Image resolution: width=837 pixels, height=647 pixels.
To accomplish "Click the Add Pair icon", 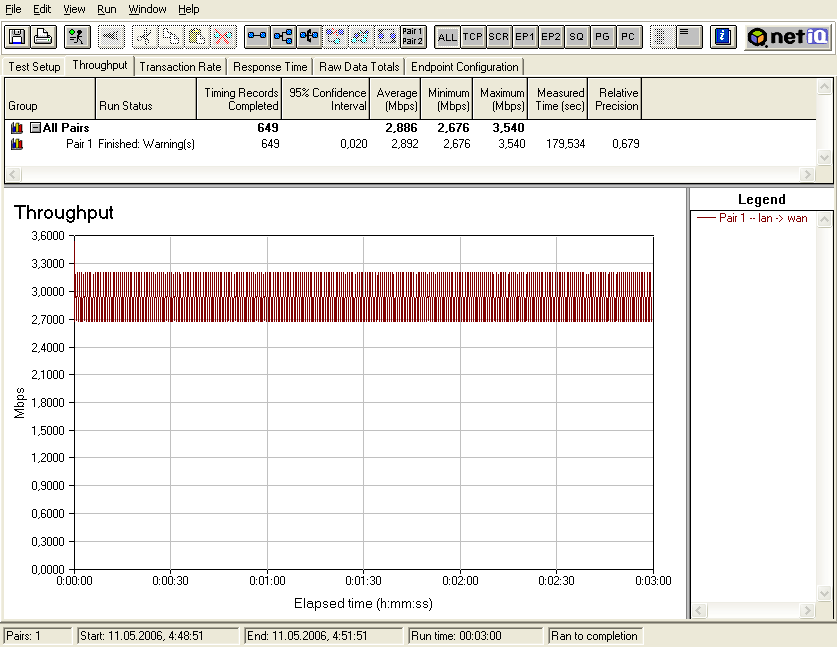I will (257, 37).
